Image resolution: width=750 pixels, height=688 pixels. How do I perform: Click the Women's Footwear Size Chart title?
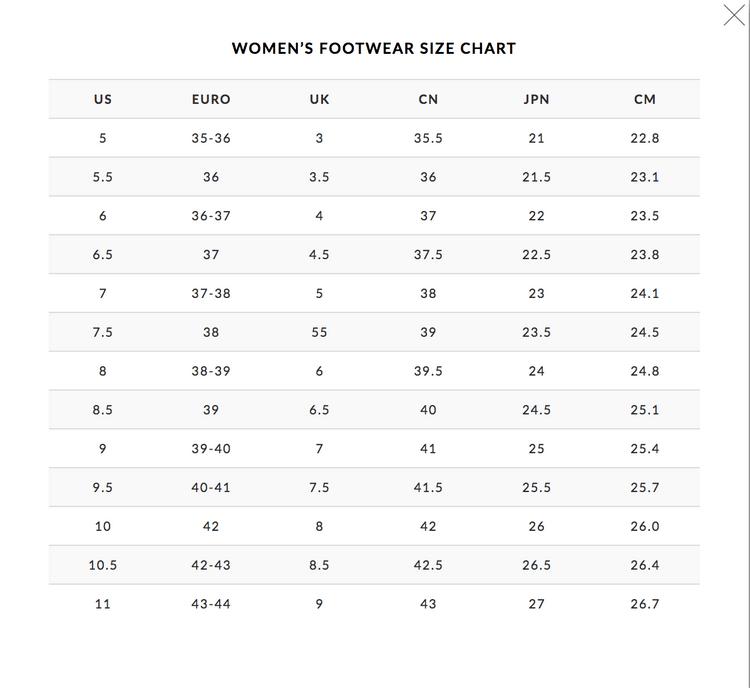[374, 48]
